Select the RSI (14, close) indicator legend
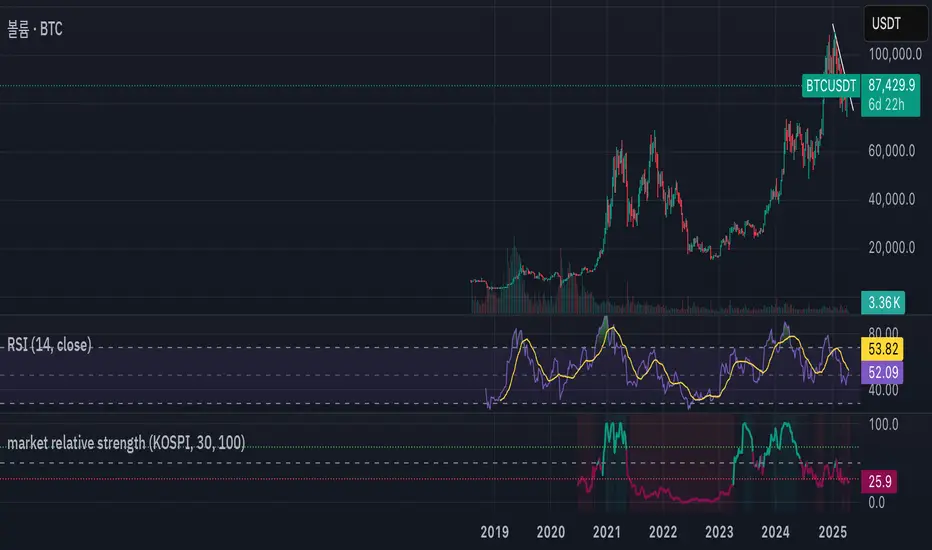 (49, 345)
